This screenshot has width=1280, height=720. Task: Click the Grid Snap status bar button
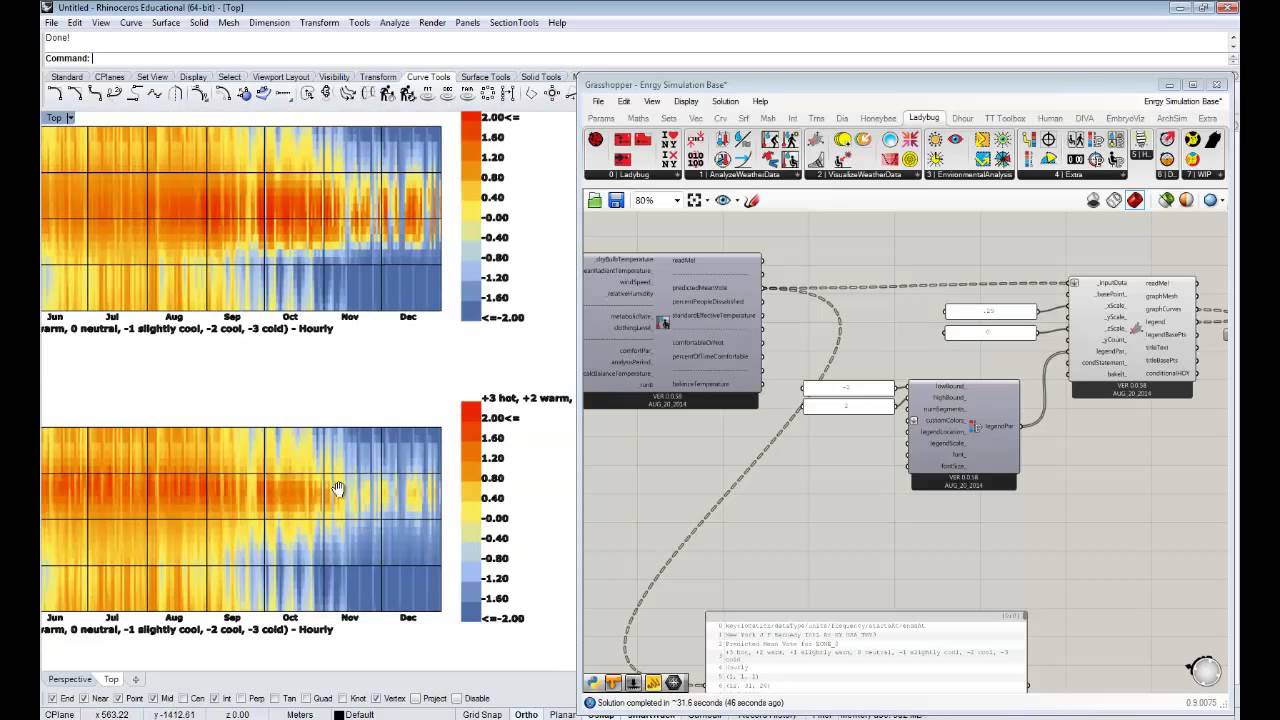[x=482, y=714]
